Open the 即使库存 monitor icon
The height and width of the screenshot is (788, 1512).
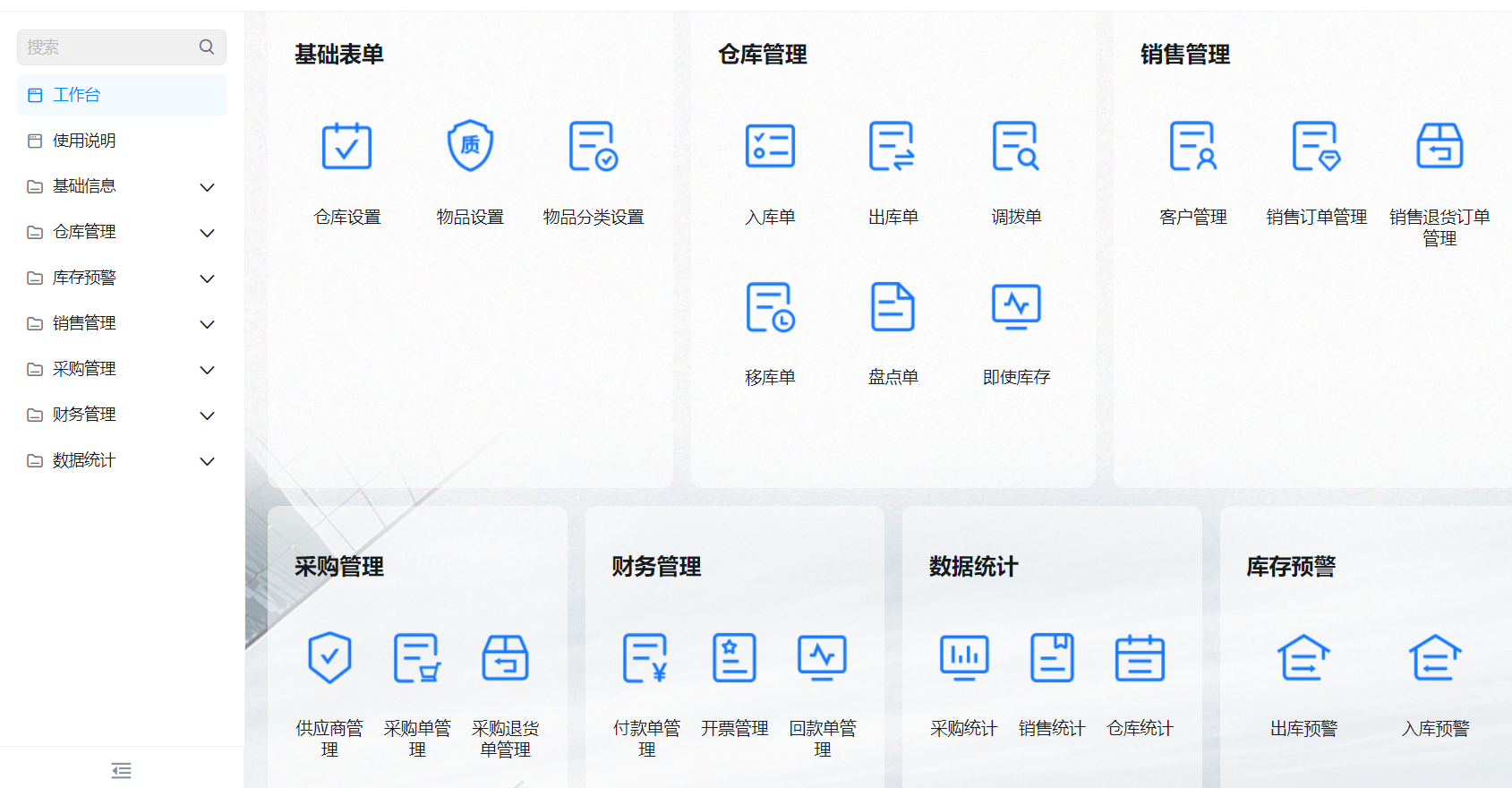tap(1016, 307)
